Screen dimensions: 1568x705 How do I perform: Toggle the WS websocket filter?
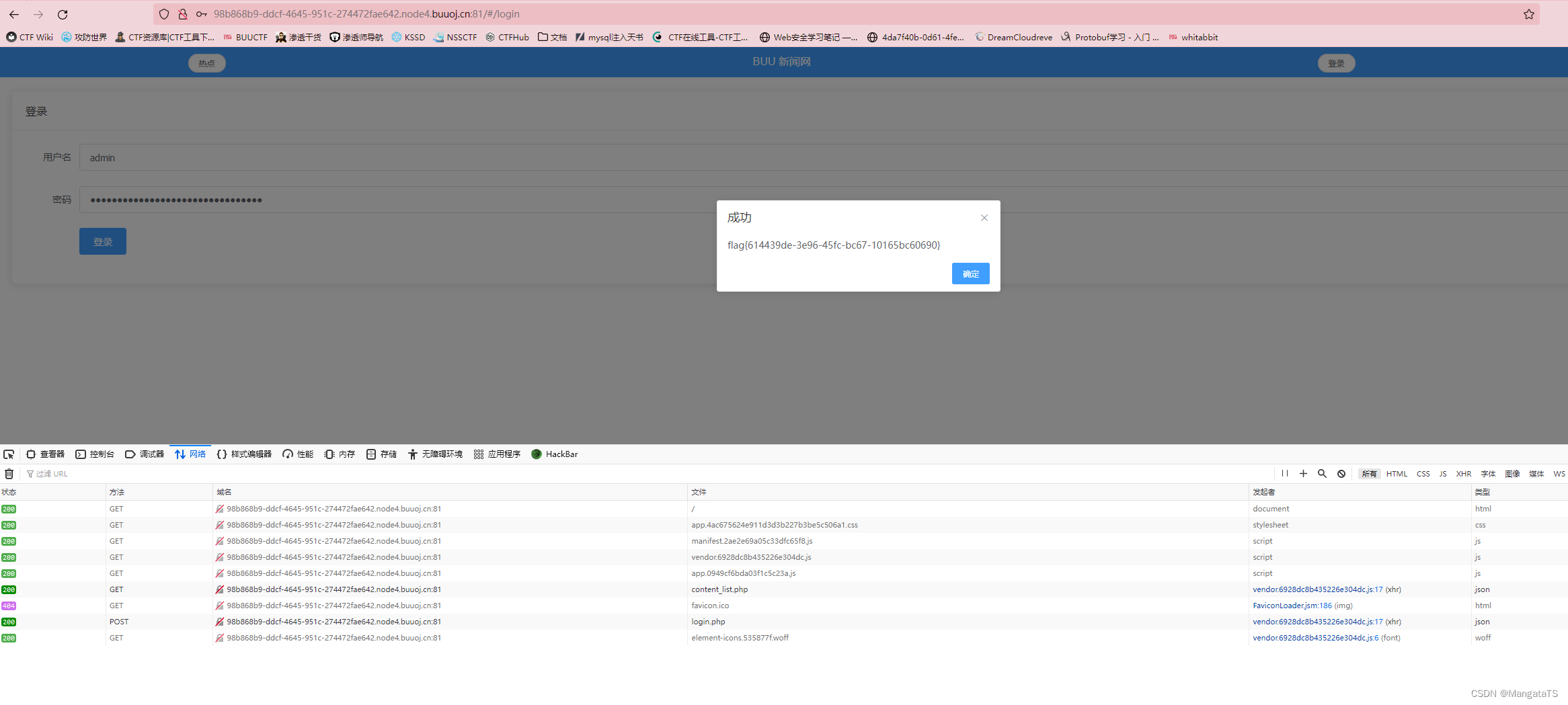1559,474
